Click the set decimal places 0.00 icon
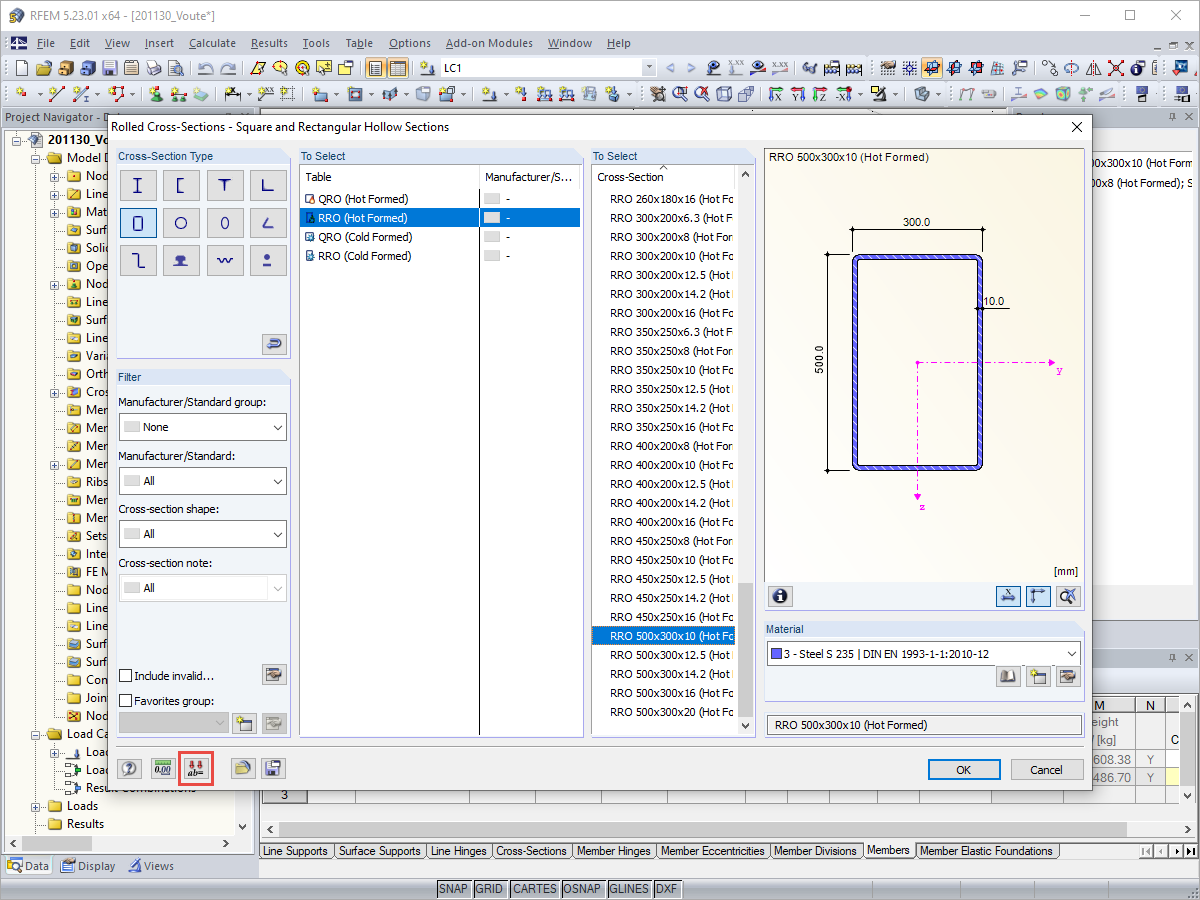The image size is (1200, 900). (162, 768)
